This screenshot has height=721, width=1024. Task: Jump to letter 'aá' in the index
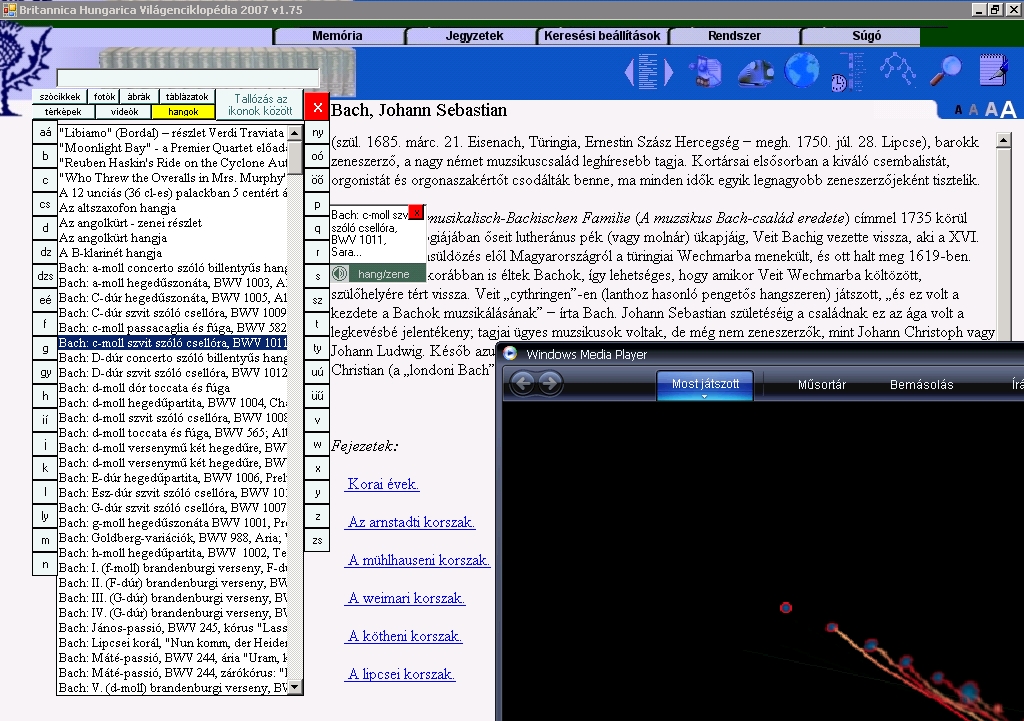pos(45,132)
